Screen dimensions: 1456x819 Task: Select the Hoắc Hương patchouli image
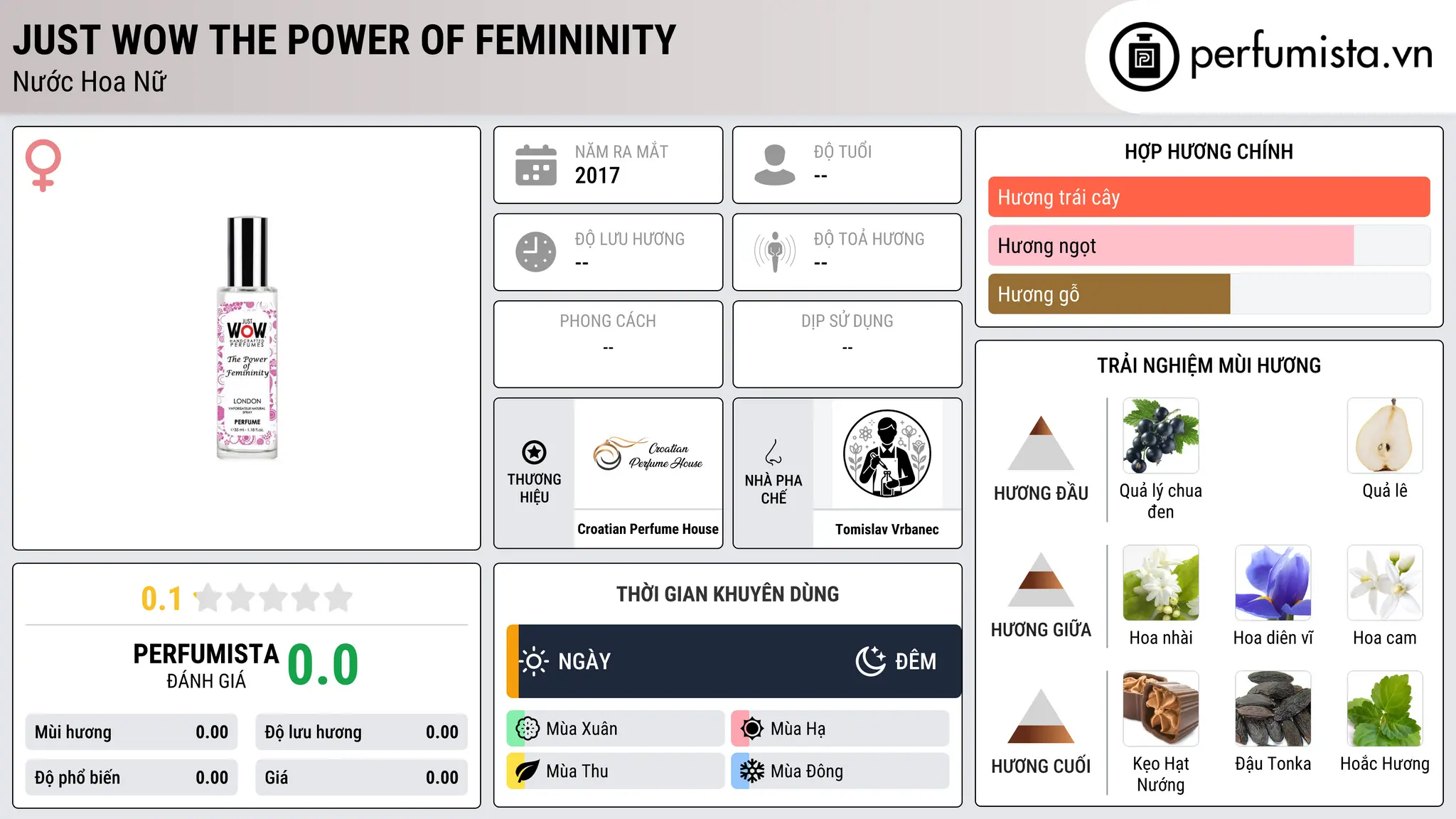pyautogui.click(x=1384, y=709)
